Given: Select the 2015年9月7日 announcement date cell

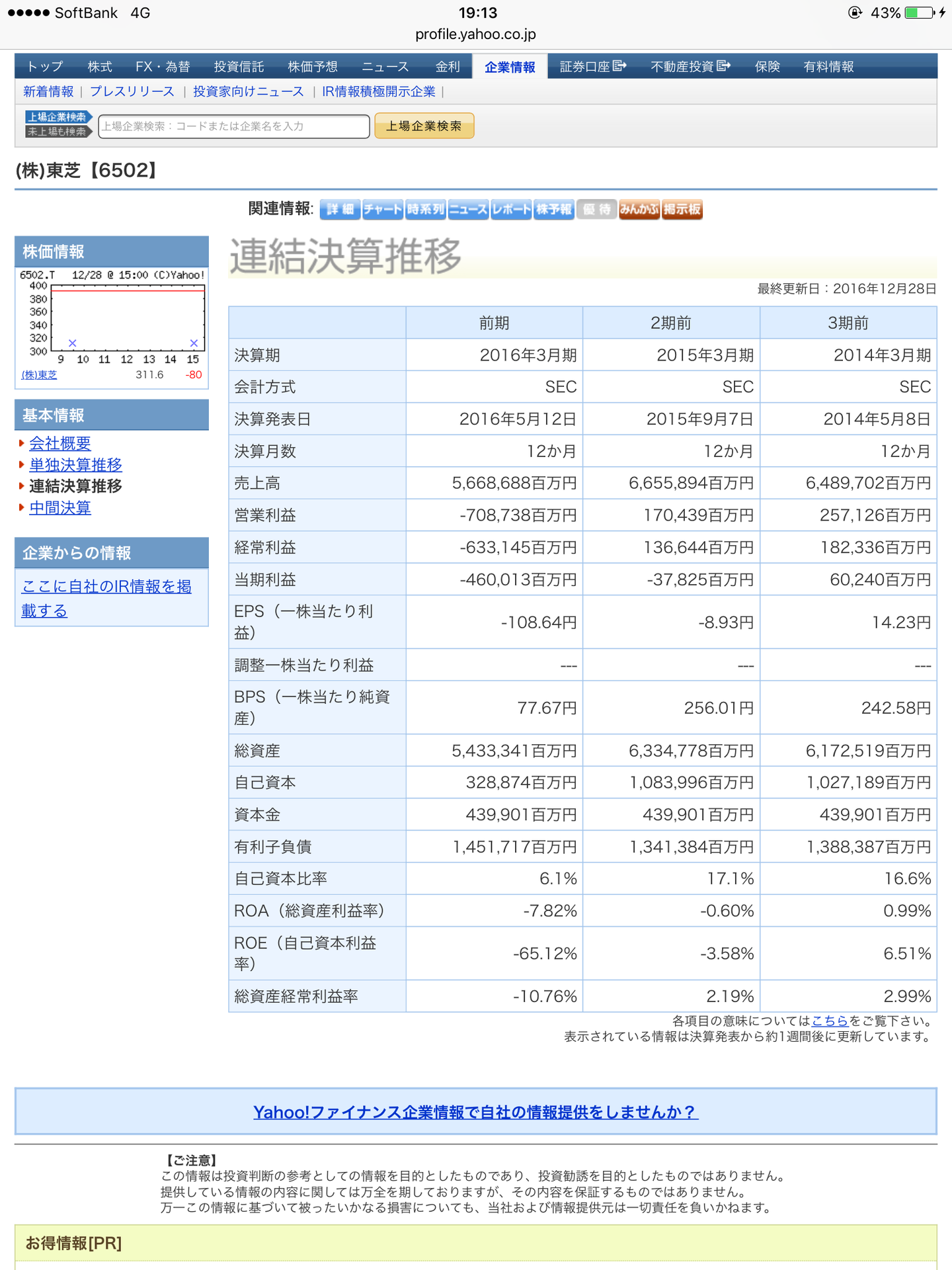Looking at the screenshot, I should point(671,419).
